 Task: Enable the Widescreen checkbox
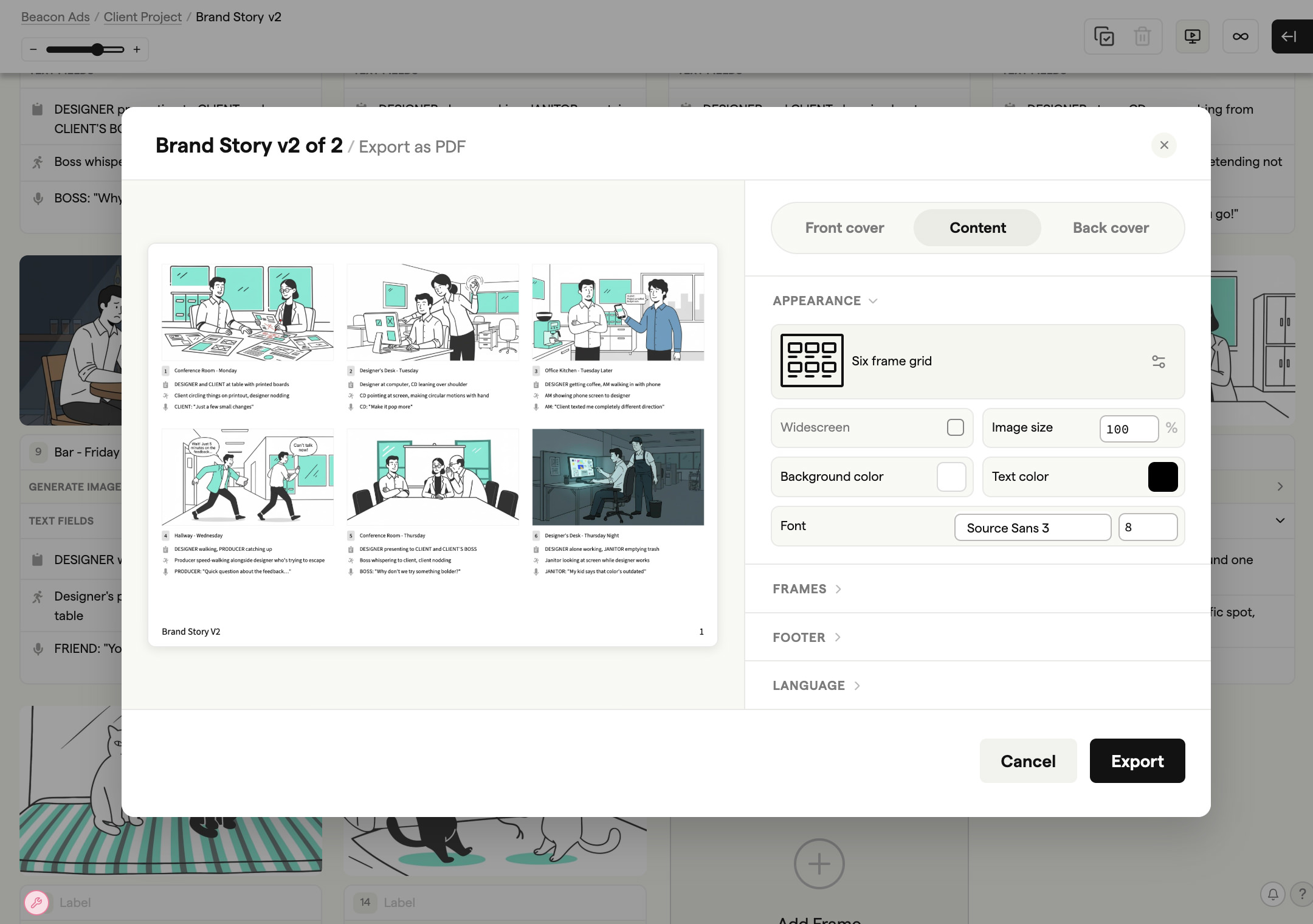point(954,427)
